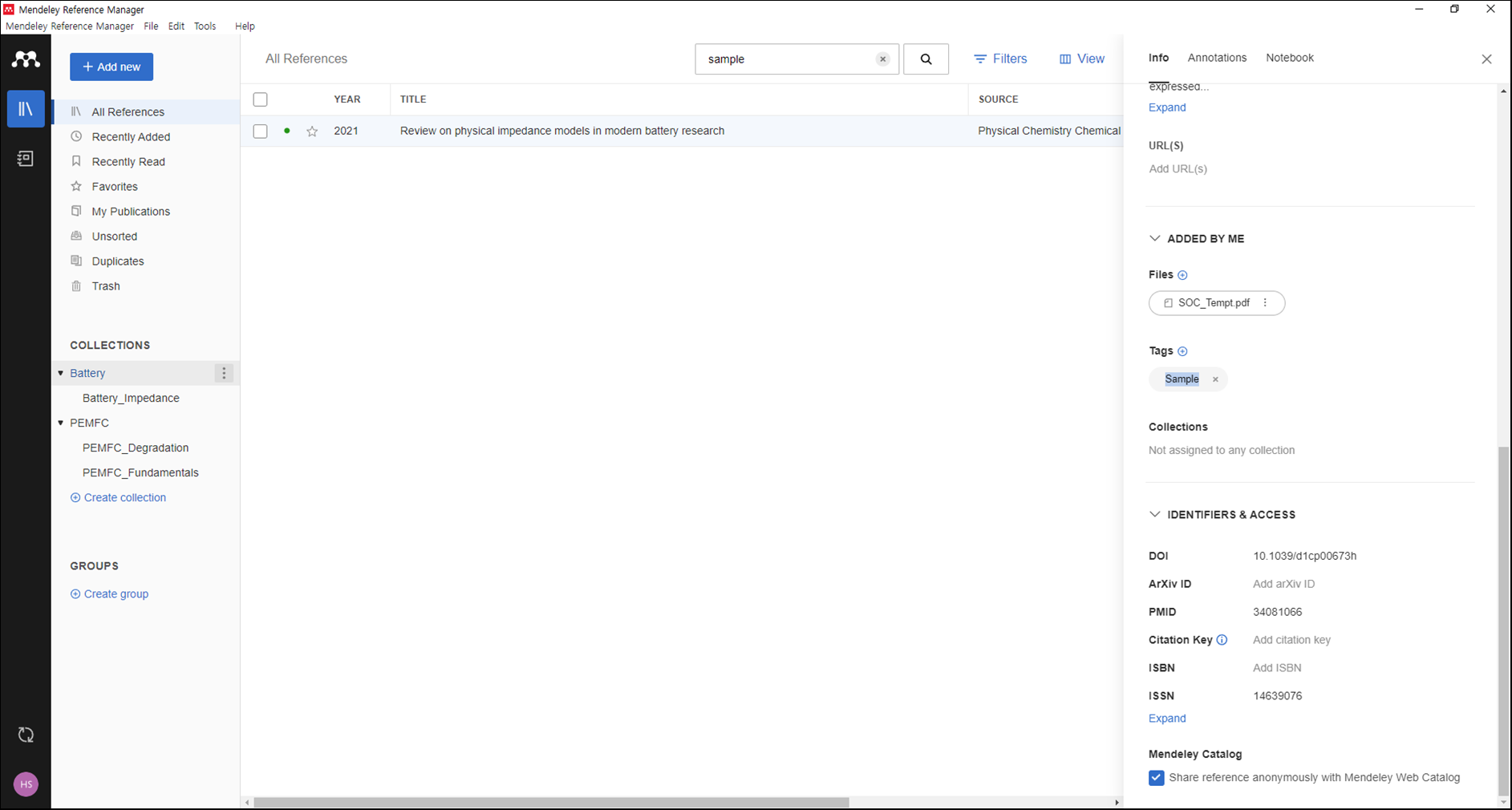Click the Mendeley logo icon in sidebar
1512x810 pixels.
click(26, 59)
